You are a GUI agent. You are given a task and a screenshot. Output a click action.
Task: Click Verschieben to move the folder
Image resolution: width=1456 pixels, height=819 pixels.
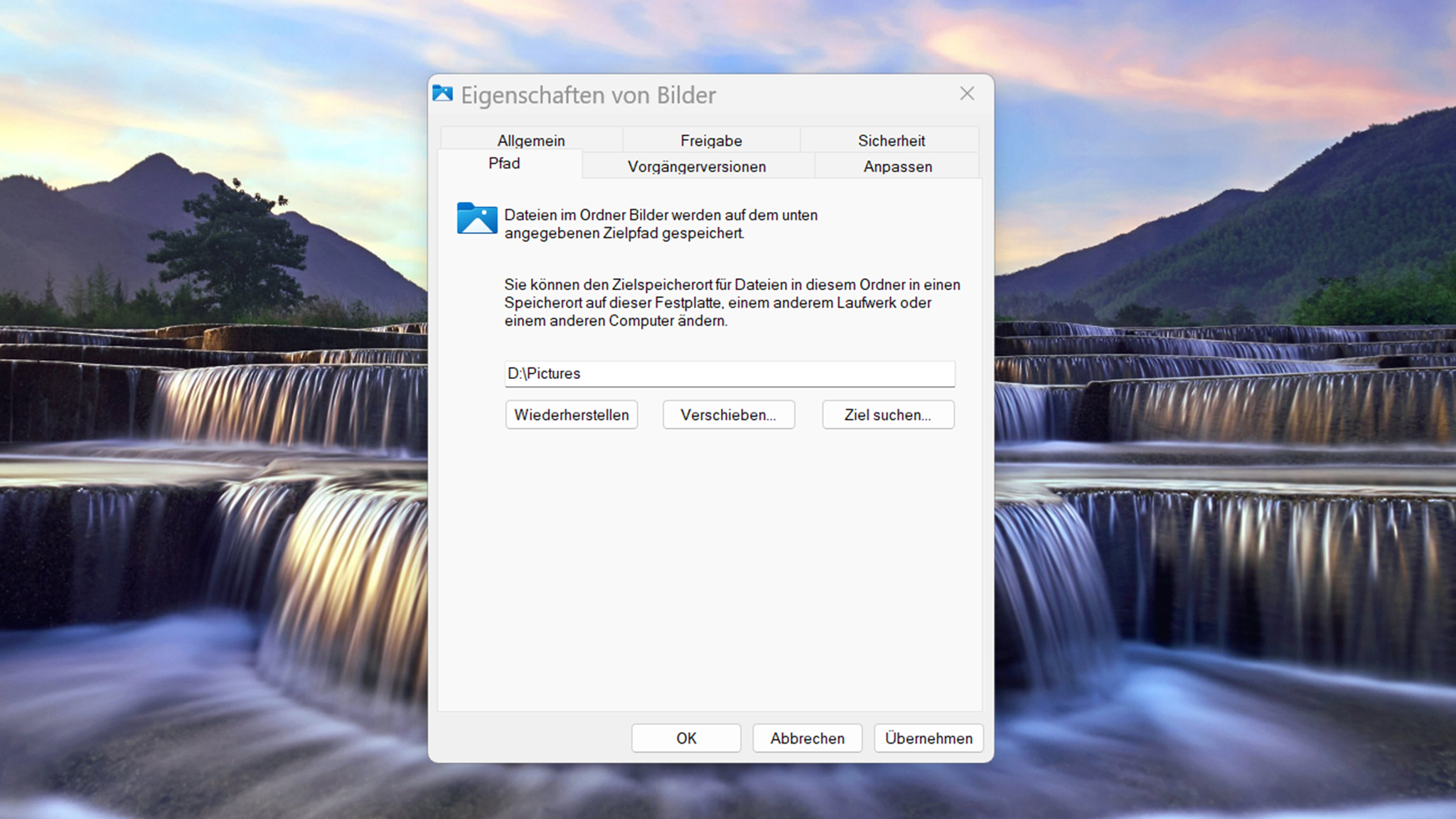(729, 415)
